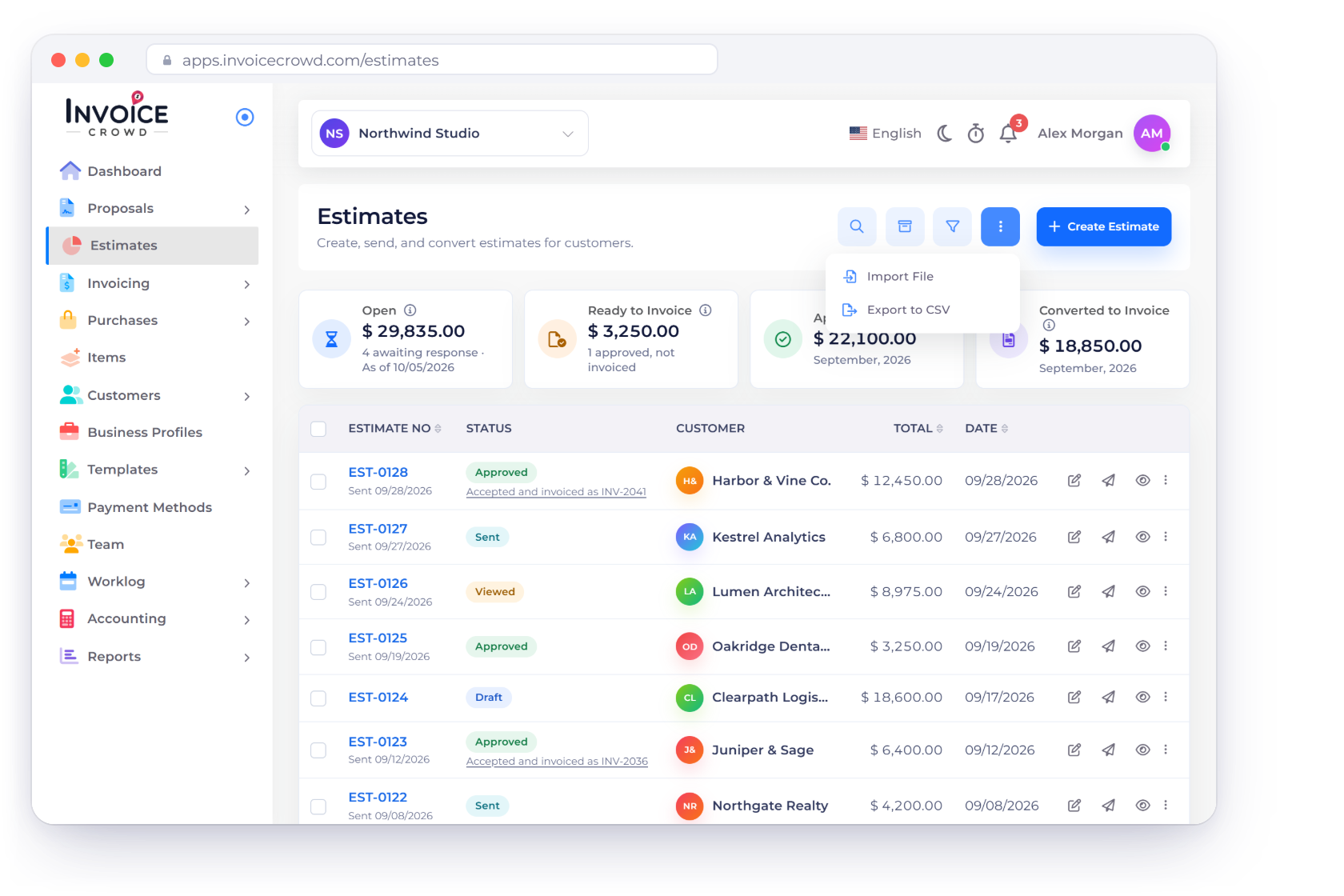Open row options for EST-0123

1166,750
